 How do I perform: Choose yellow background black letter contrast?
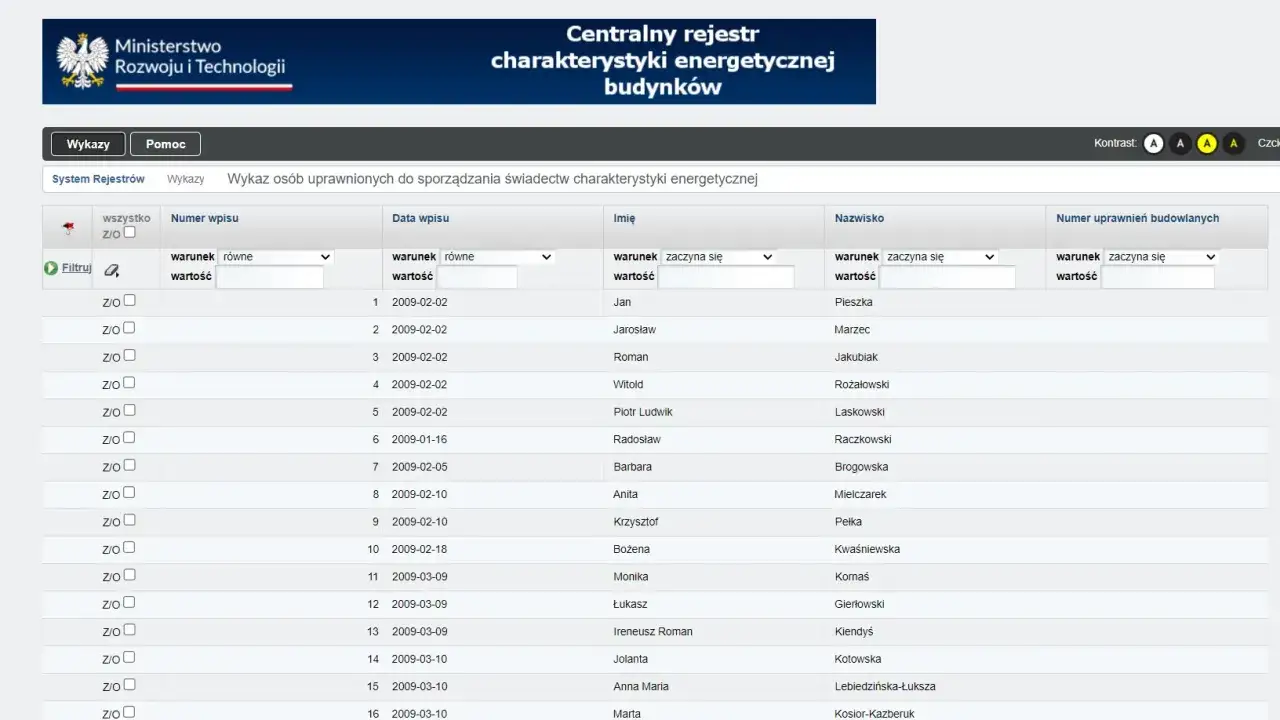click(1207, 144)
